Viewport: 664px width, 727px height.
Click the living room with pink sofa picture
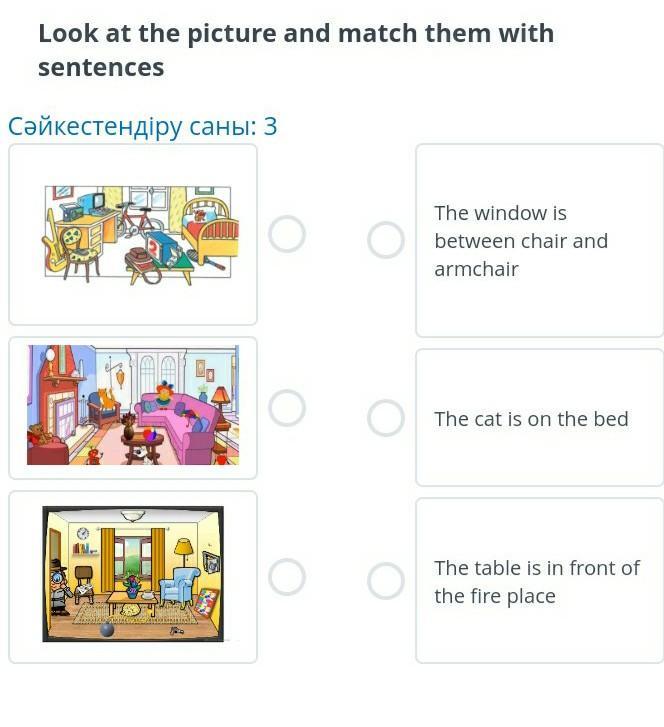pos(133,405)
